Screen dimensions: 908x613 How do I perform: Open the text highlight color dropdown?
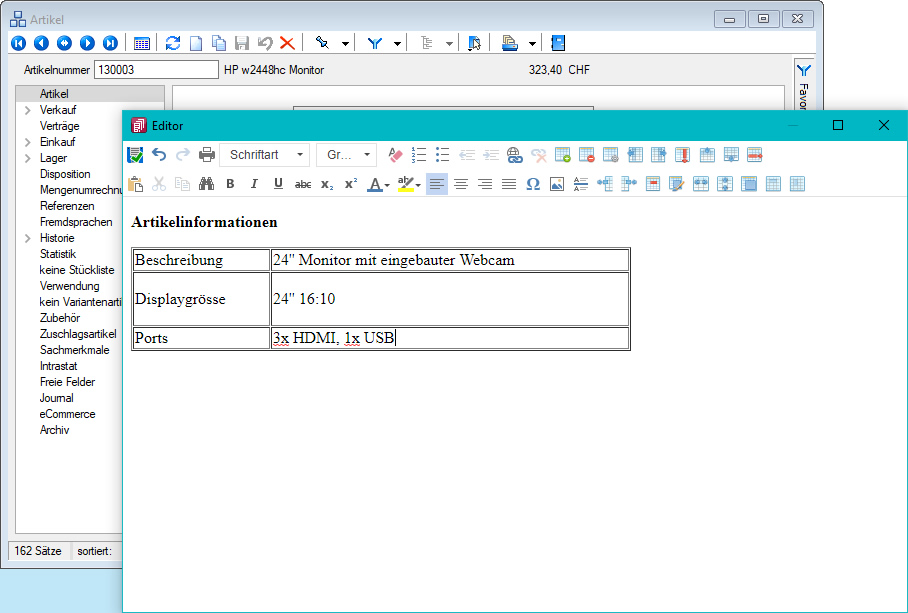(x=418, y=184)
